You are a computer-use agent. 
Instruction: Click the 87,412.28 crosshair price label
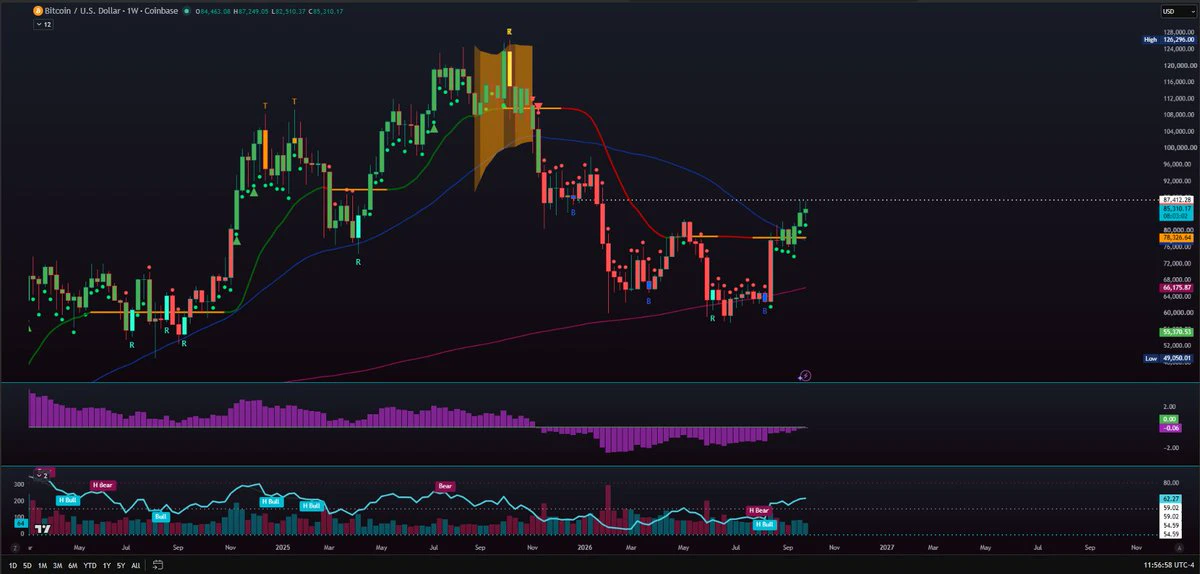tap(1176, 200)
